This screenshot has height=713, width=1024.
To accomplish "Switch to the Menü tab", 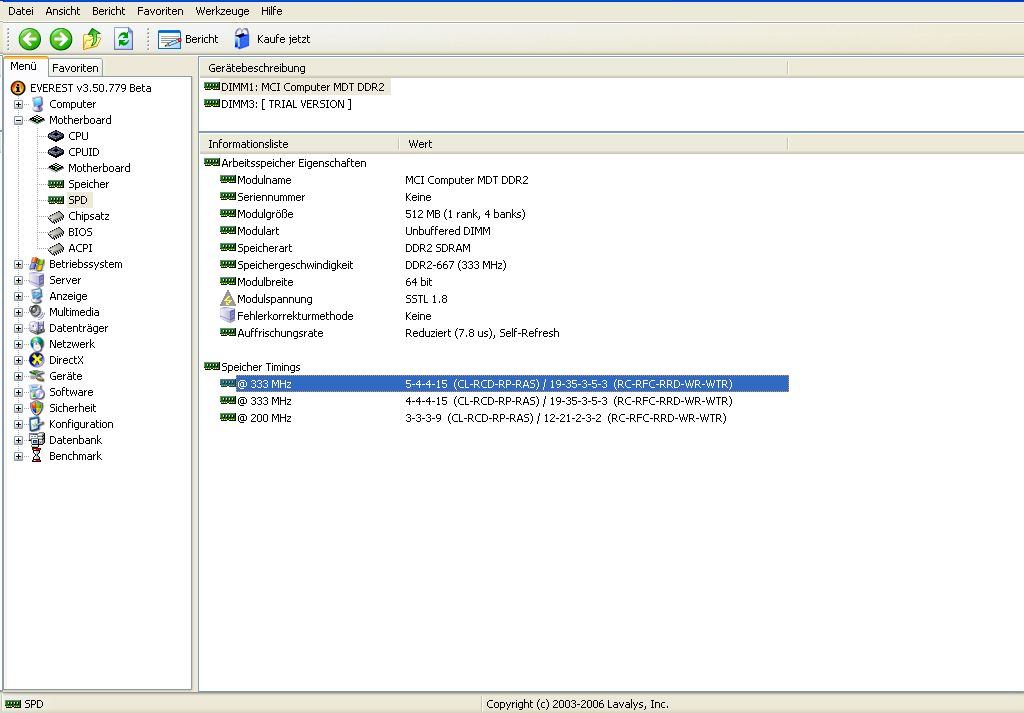I will click(x=24, y=67).
